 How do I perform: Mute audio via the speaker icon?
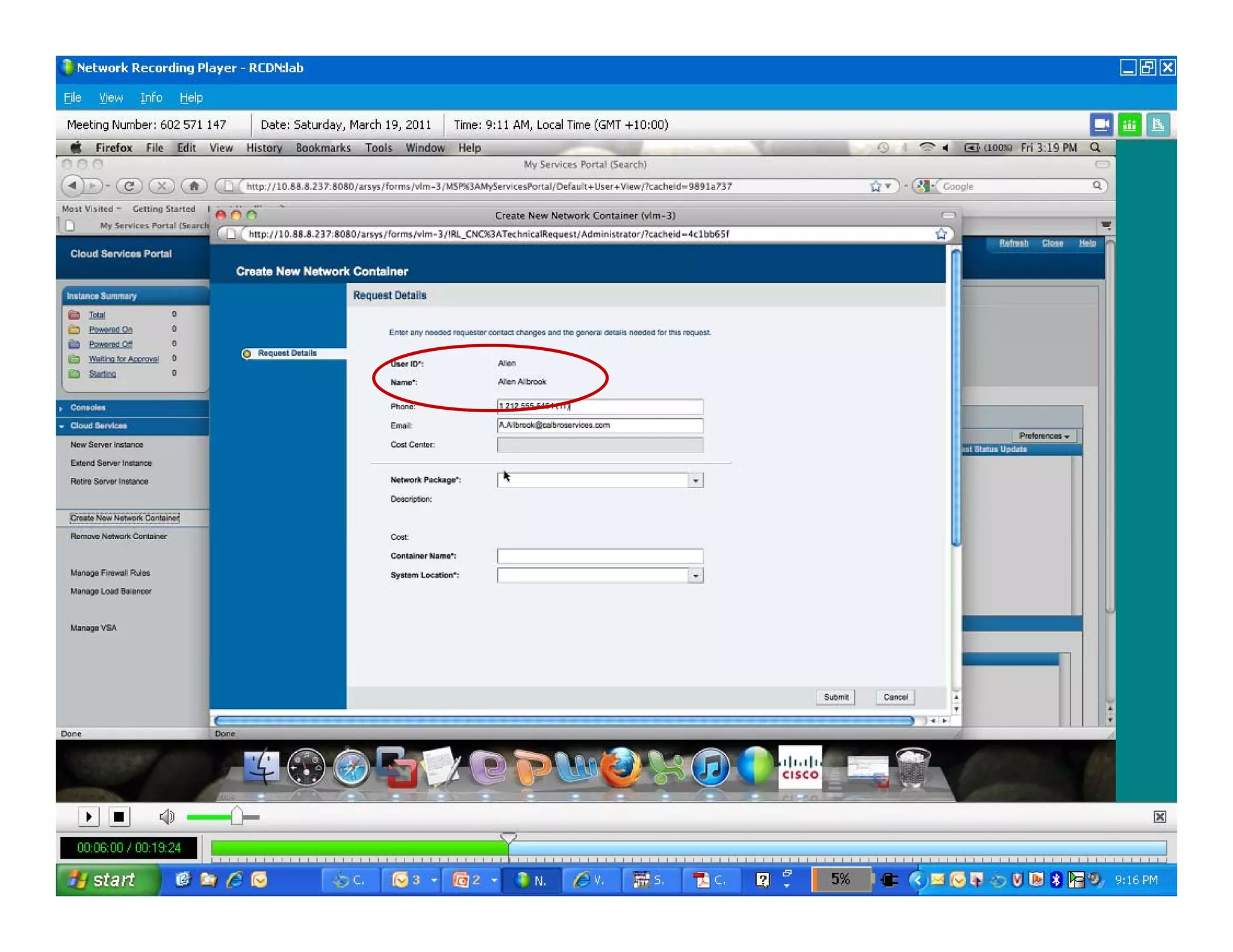coord(167,817)
